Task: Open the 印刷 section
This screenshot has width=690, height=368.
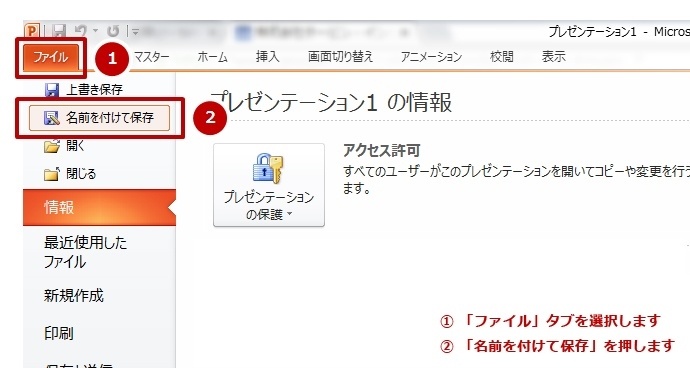Action: pos(59,333)
